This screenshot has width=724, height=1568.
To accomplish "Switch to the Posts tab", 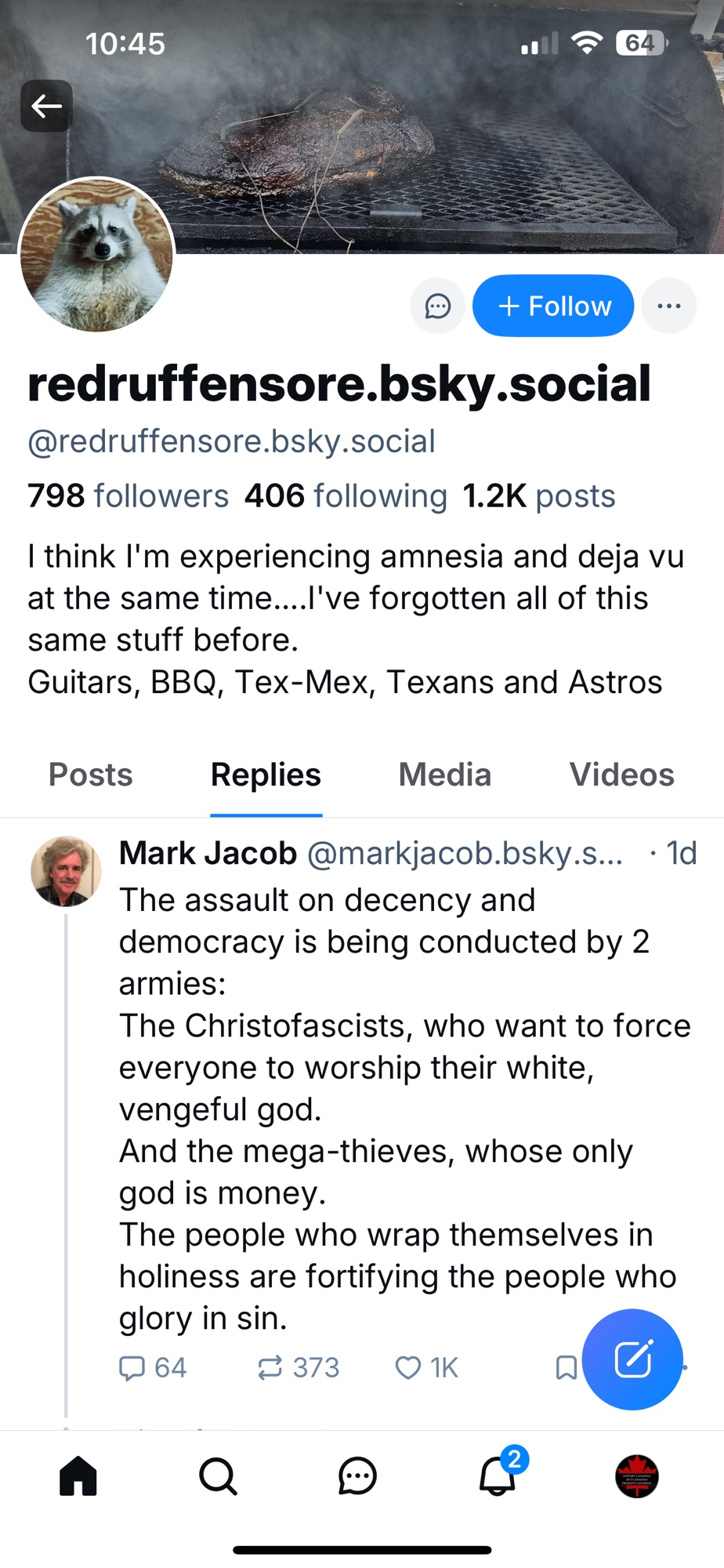I will coord(91,775).
